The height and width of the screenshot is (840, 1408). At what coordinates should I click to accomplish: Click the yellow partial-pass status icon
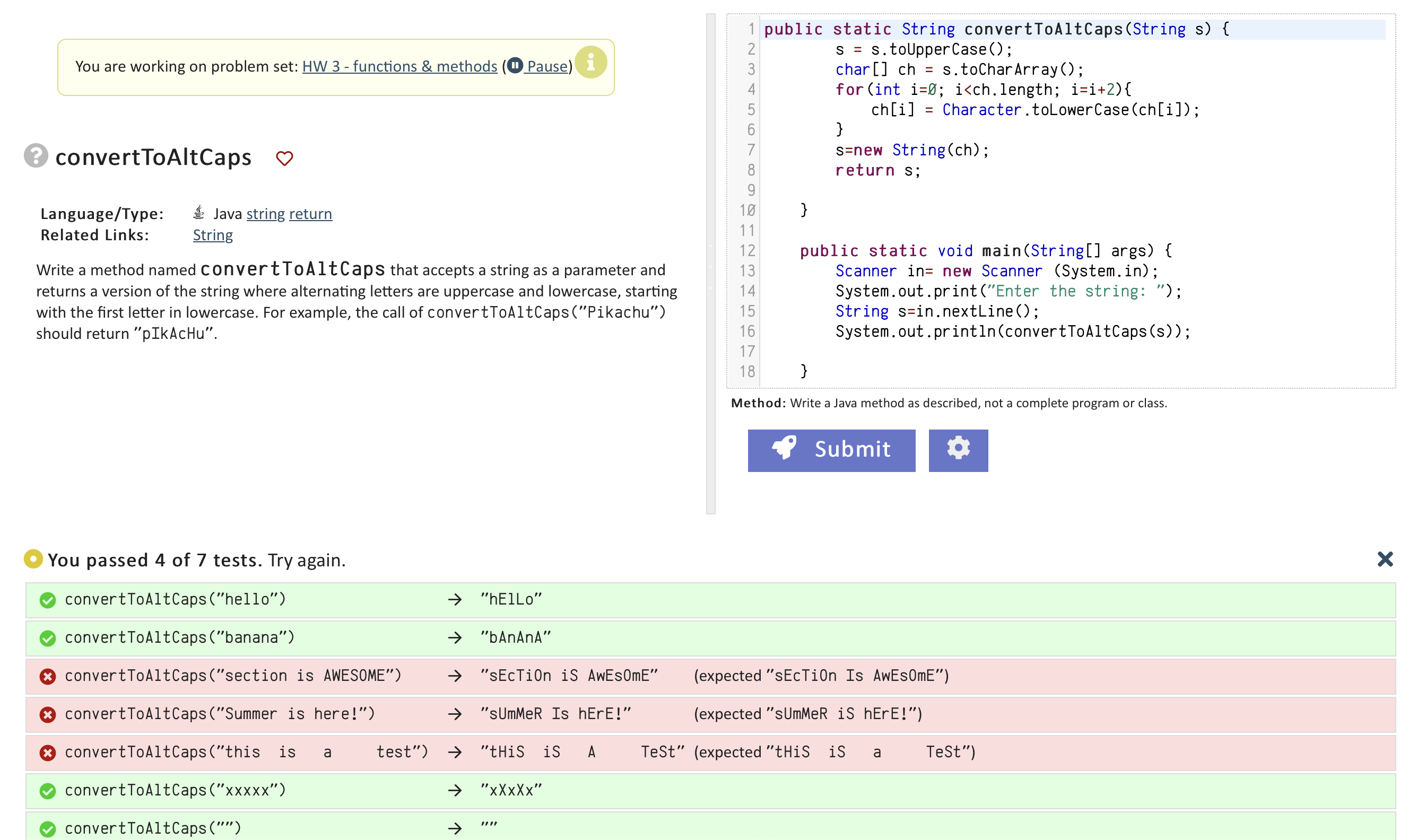point(33,559)
